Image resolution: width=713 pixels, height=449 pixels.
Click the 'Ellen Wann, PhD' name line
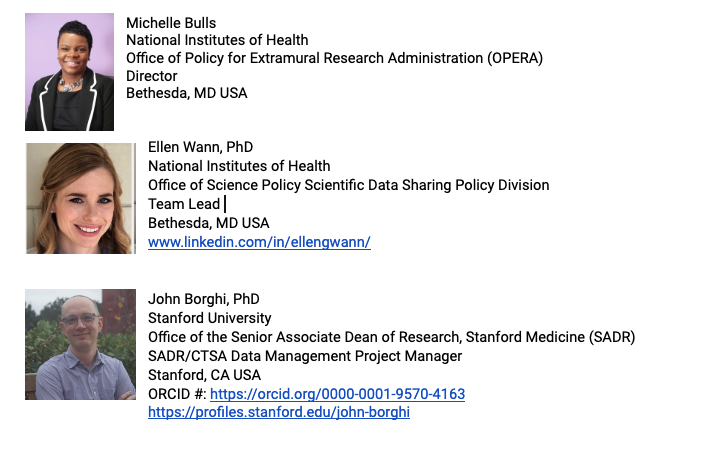click(201, 147)
